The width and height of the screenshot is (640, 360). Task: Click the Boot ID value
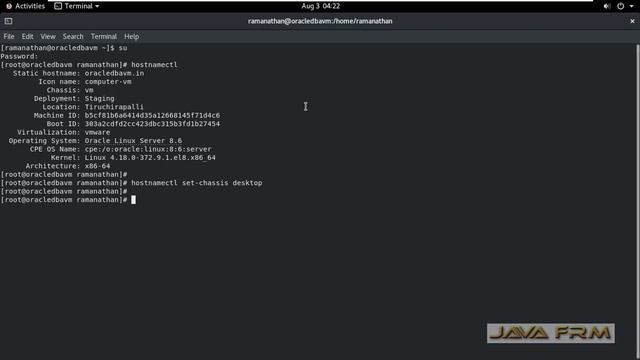click(x=152, y=124)
